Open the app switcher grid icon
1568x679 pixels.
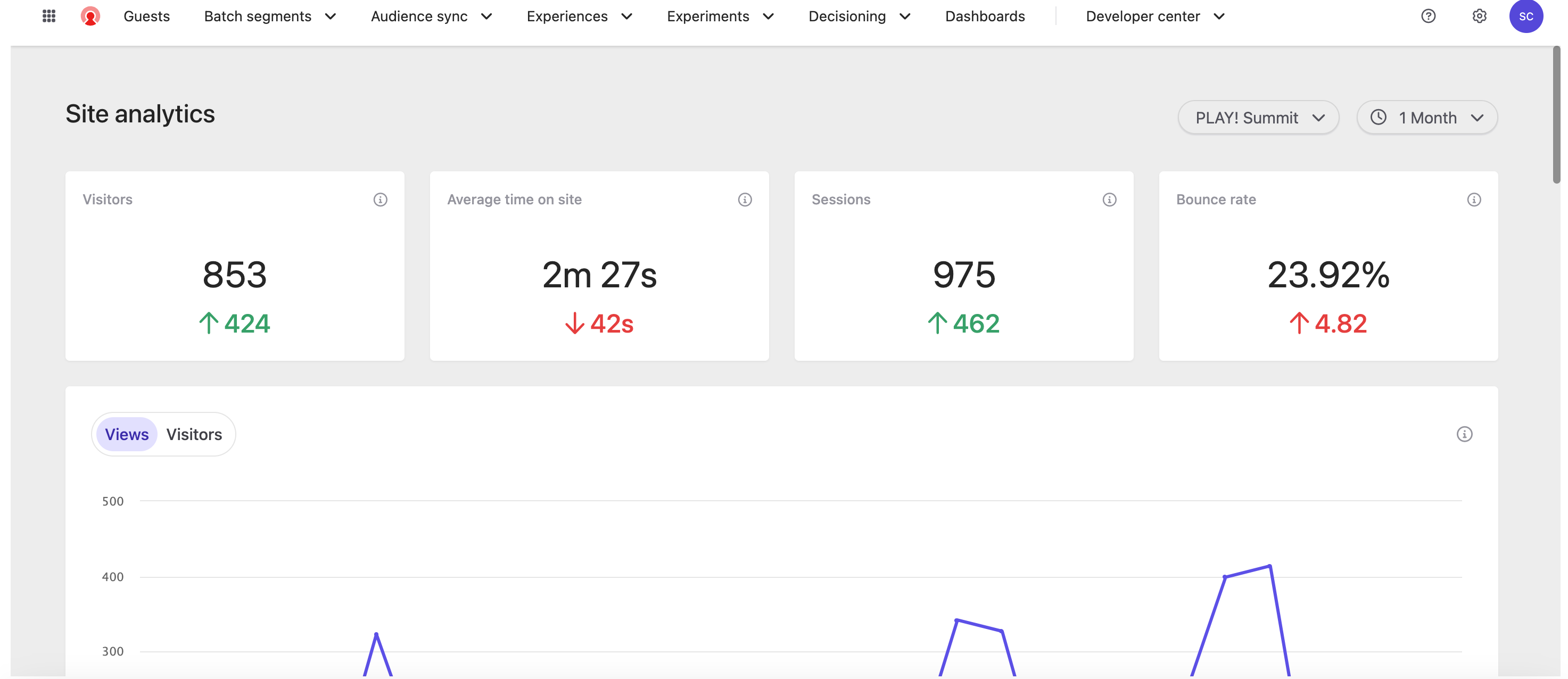pyautogui.click(x=48, y=16)
